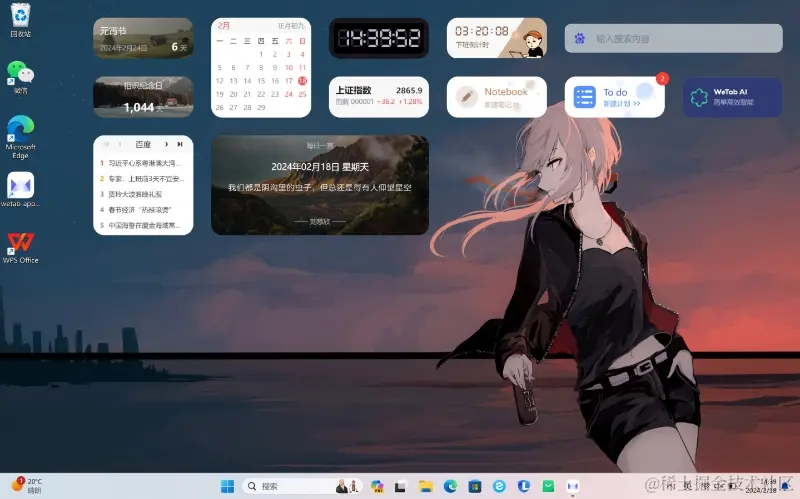This screenshot has height=499, width=800.
Task: Open the WeChat desktop shortcut
Action: [x=20, y=77]
